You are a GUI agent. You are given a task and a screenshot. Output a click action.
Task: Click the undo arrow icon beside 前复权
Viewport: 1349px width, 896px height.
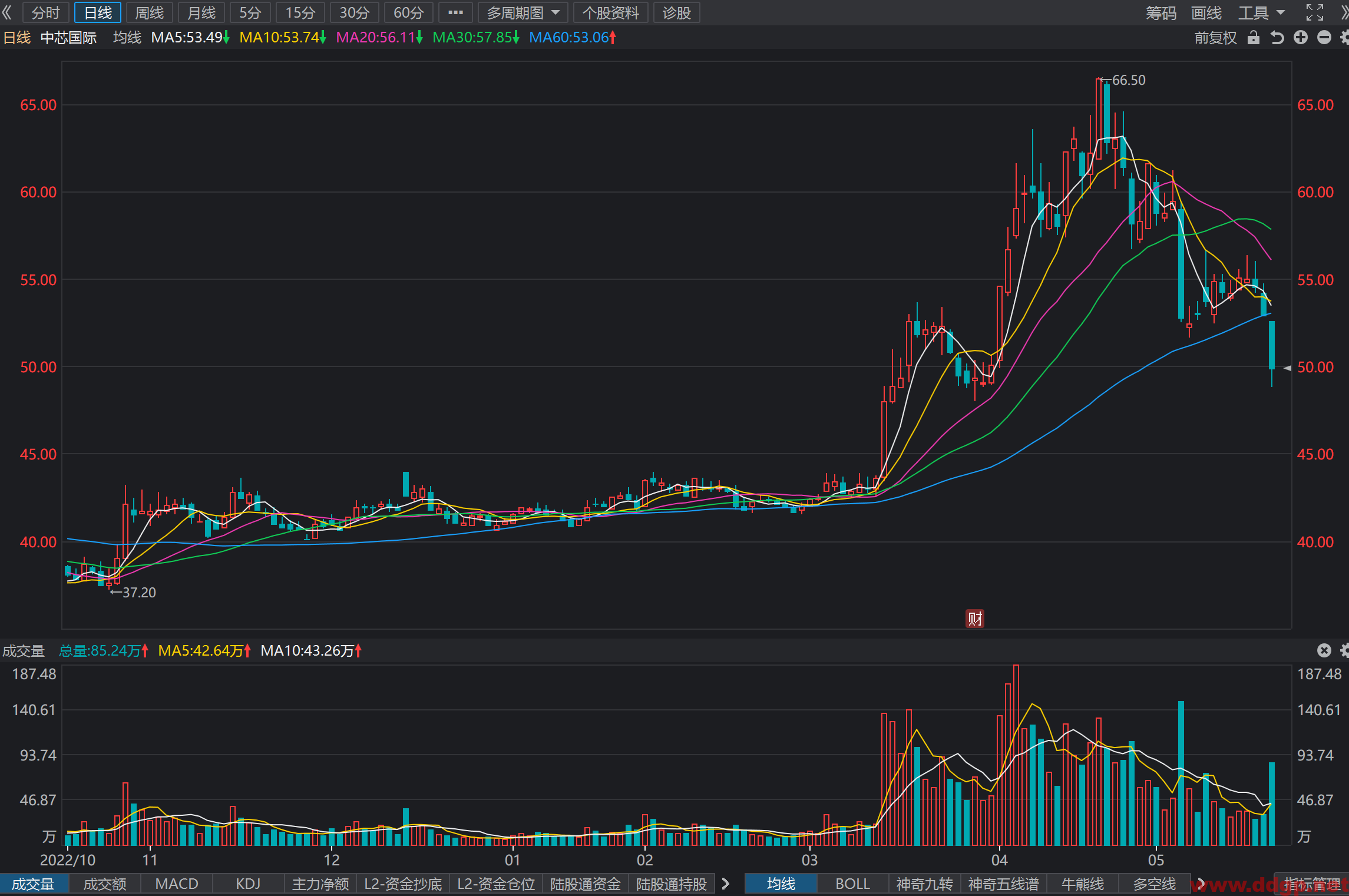(x=1277, y=38)
